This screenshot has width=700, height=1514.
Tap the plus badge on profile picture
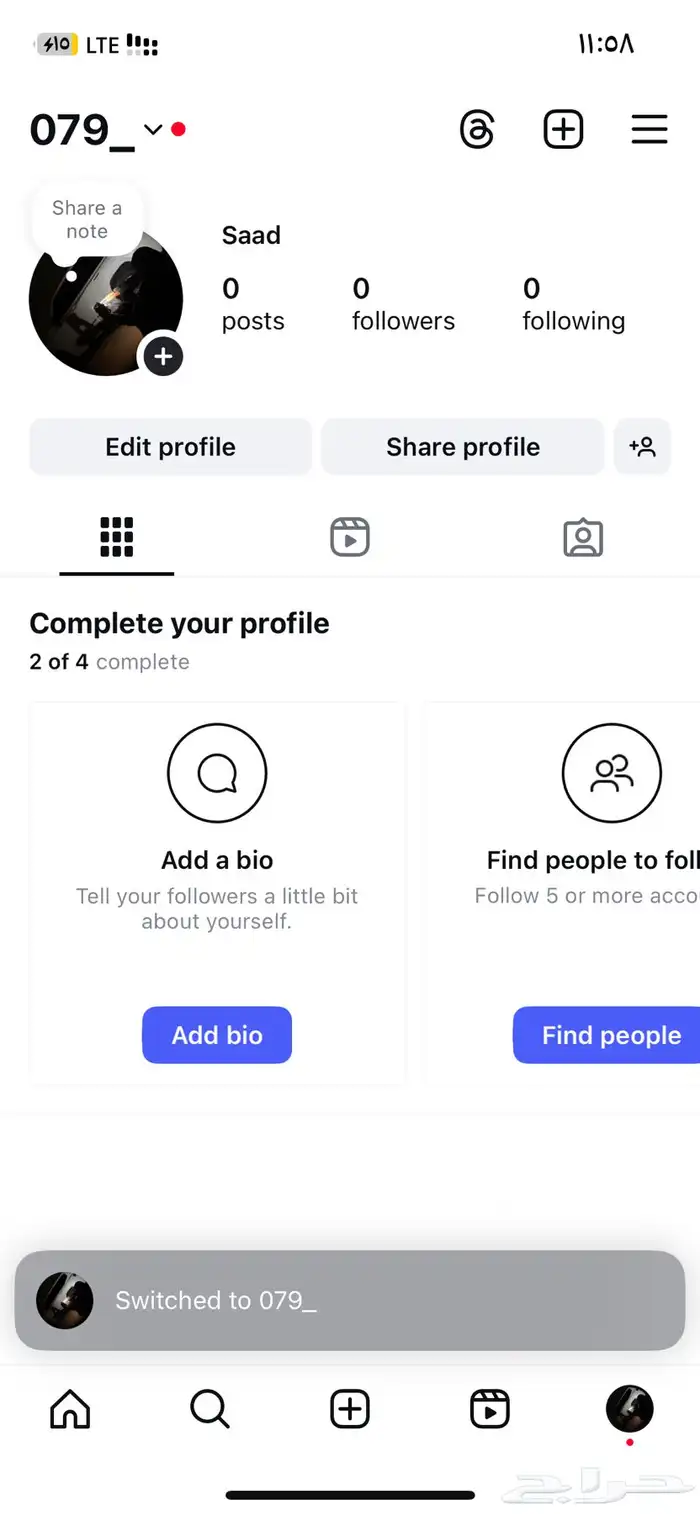click(x=163, y=356)
